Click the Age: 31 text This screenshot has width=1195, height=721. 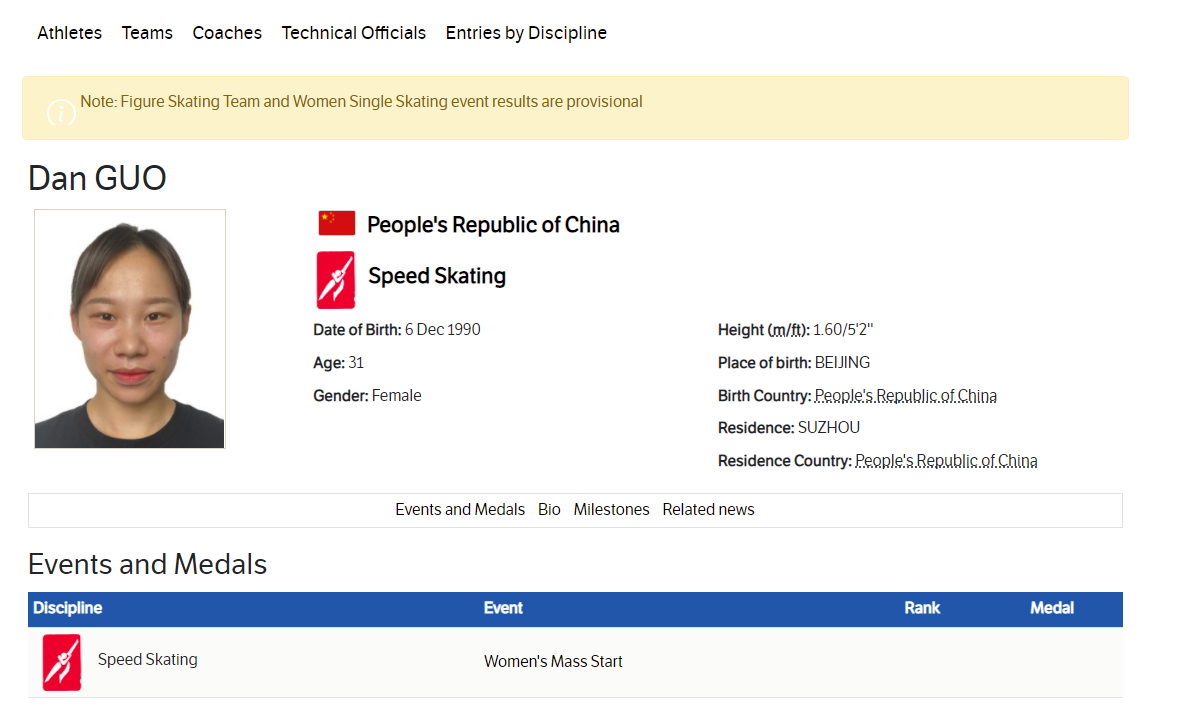[338, 363]
